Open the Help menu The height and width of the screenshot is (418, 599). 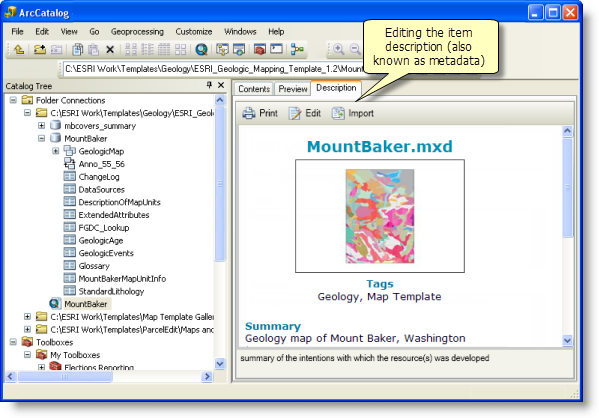pos(276,32)
